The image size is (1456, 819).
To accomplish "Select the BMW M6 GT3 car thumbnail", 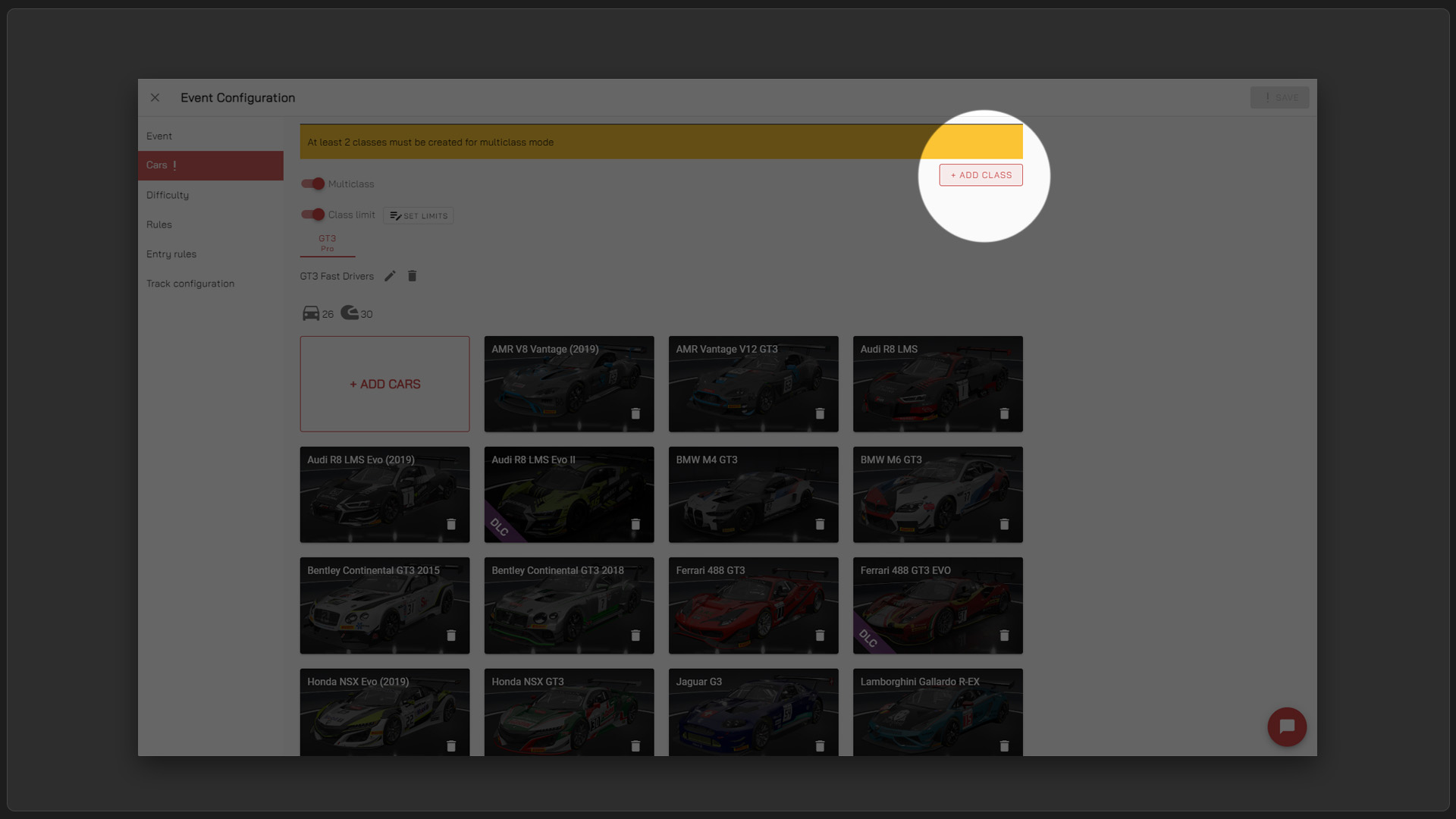I will (937, 494).
